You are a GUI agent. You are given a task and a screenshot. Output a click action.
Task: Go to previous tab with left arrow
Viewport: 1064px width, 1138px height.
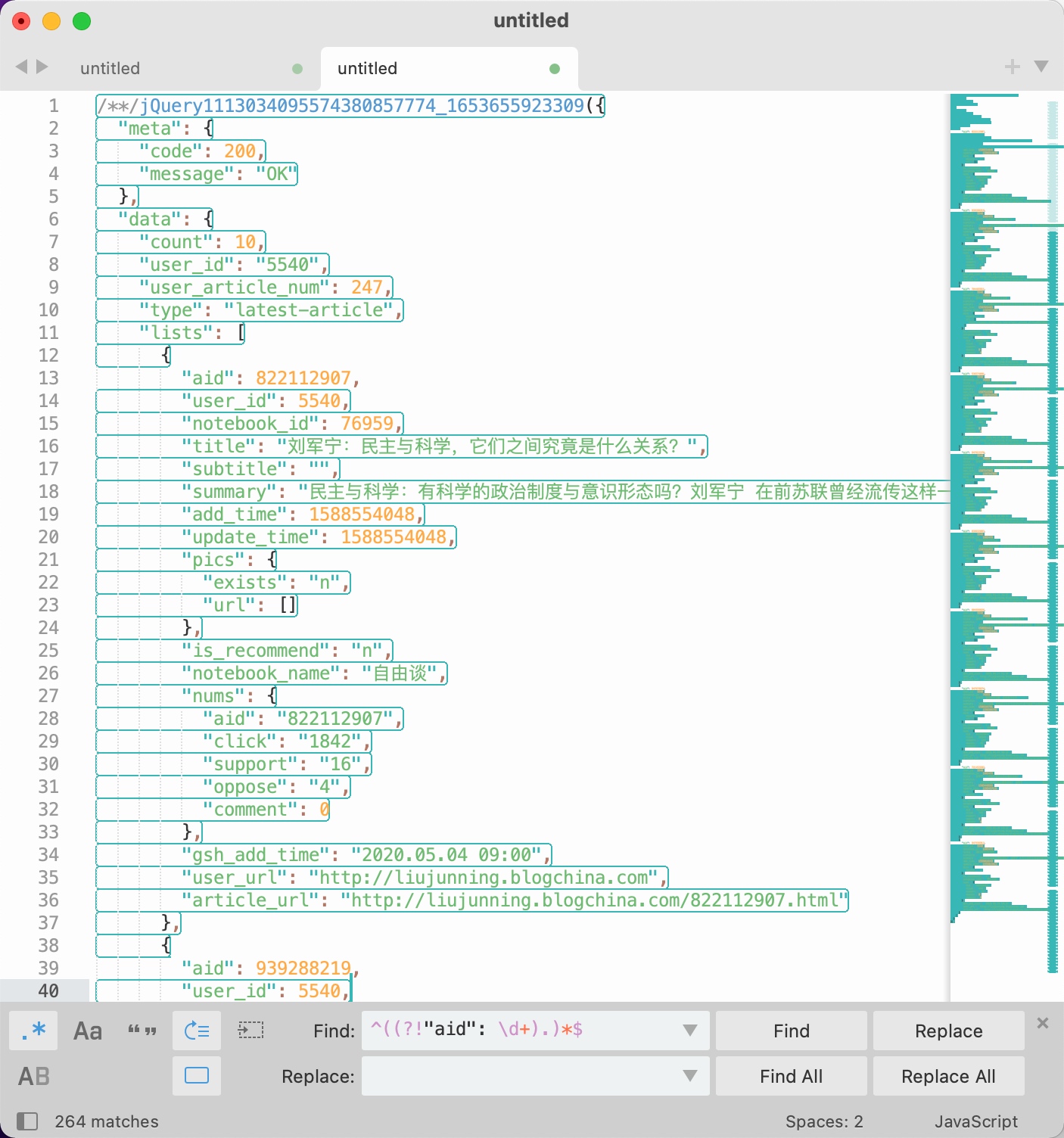21,67
